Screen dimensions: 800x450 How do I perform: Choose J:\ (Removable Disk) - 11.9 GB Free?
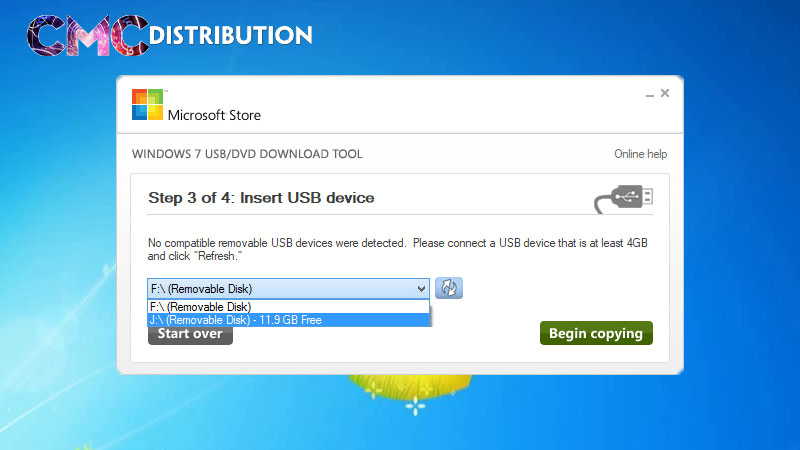(x=289, y=320)
